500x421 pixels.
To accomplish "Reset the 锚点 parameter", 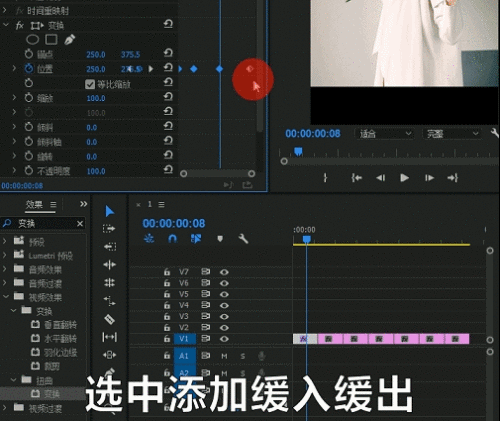I will 168,53.
